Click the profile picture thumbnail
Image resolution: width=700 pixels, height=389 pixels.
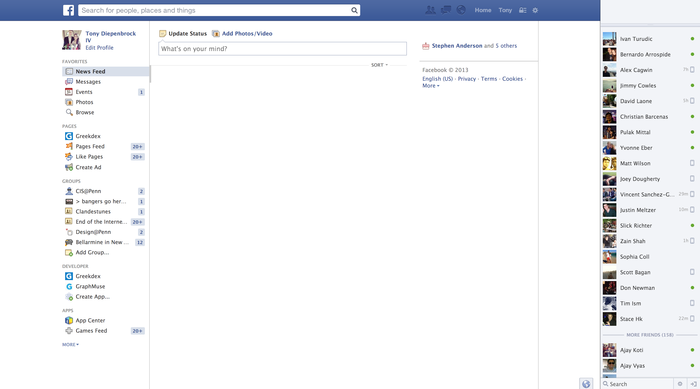[x=72, y=40]
